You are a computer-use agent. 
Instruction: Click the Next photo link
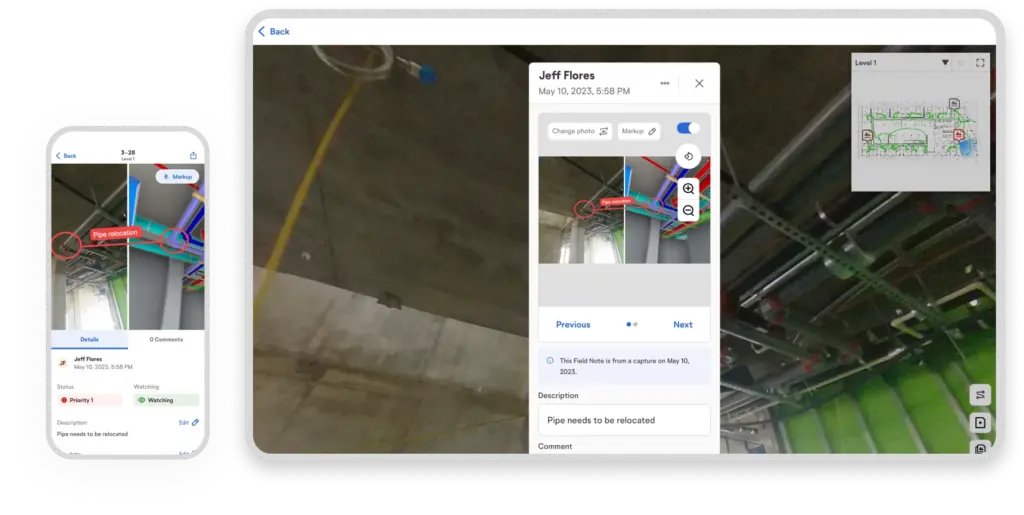point(683,324)
